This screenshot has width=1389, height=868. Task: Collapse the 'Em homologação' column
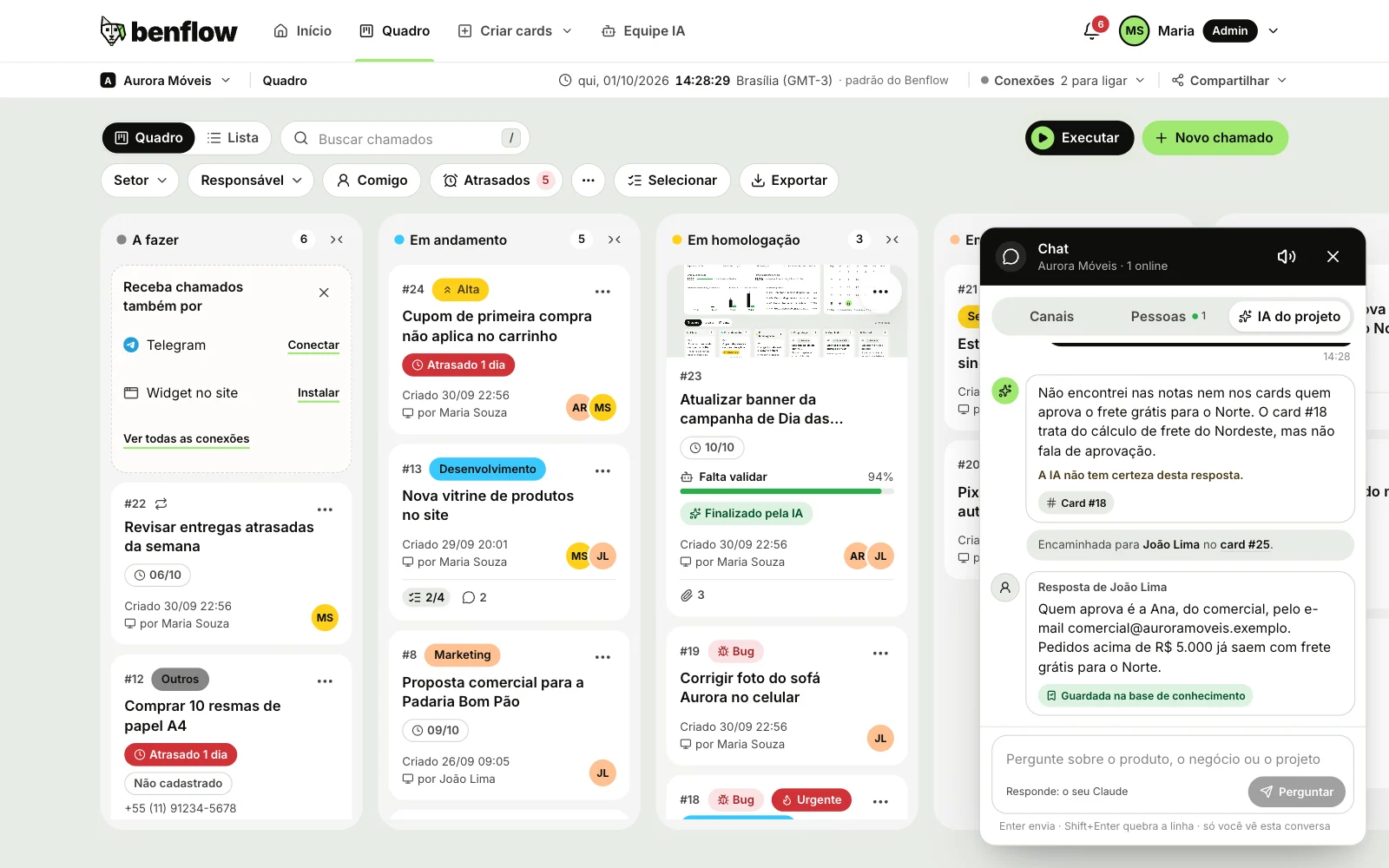click(892, 240)
